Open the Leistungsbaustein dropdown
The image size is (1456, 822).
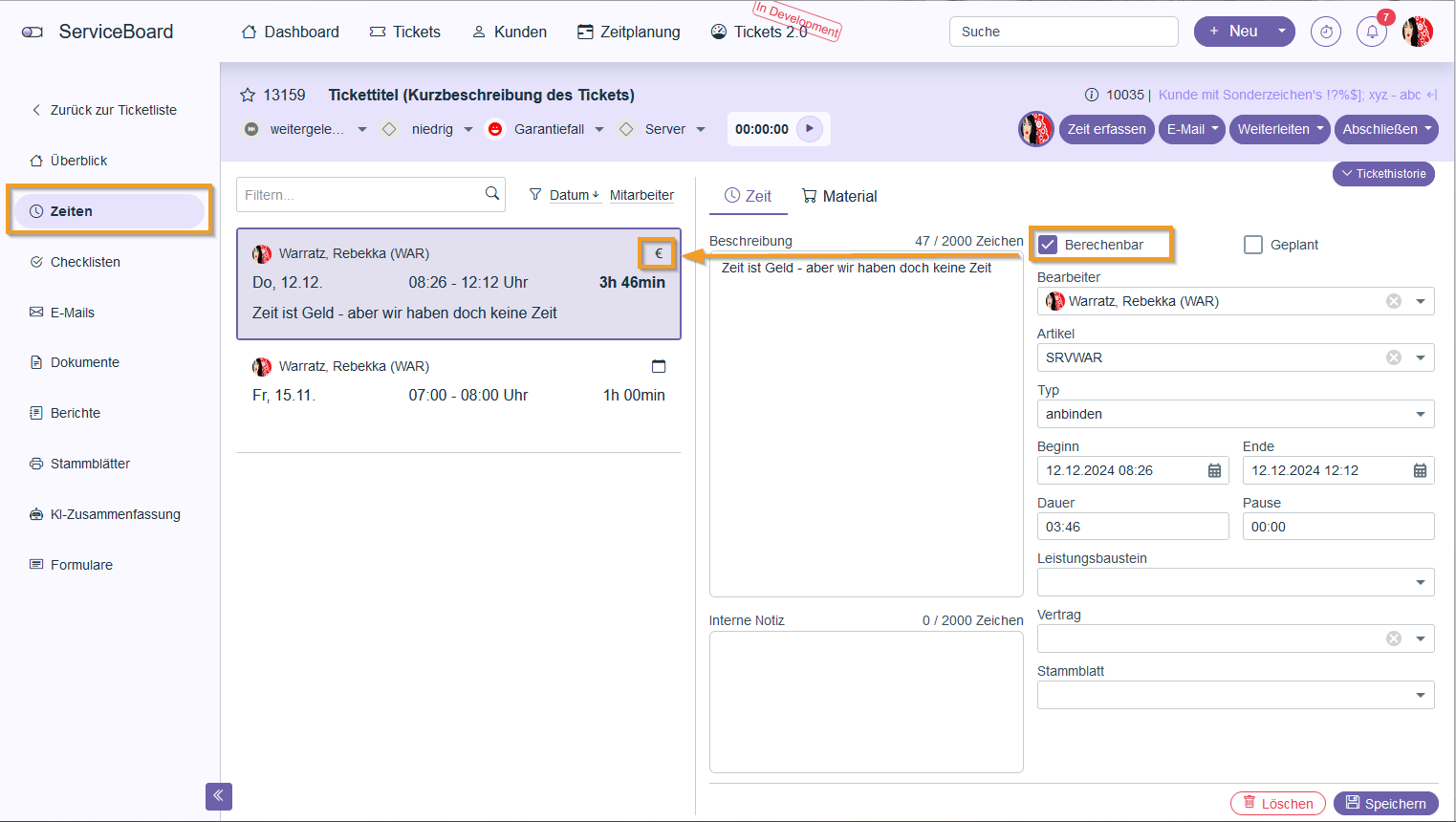pyautogui.click(x=1420, y=582)
